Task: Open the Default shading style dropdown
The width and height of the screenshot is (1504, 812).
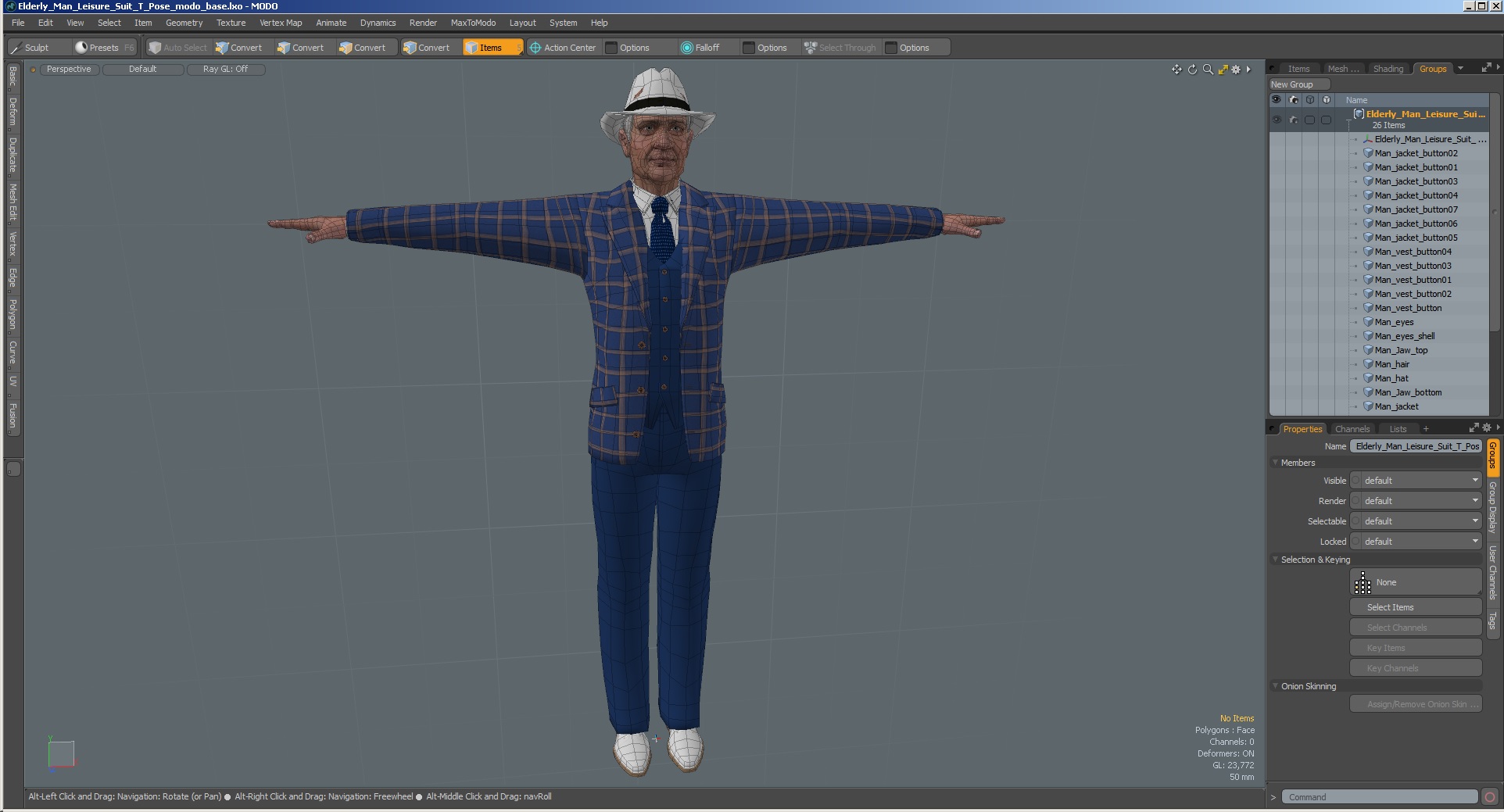Action: click(x=143, y=70)
